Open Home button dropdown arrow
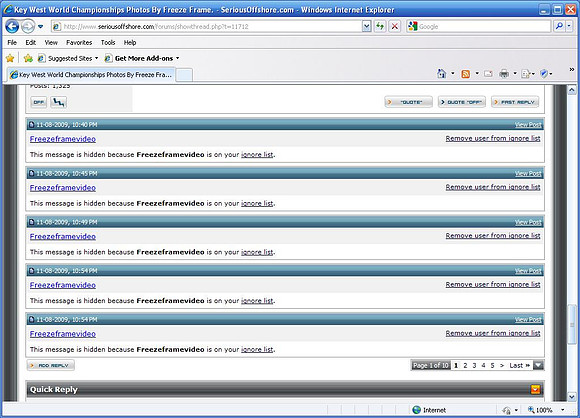 [453, 74]
